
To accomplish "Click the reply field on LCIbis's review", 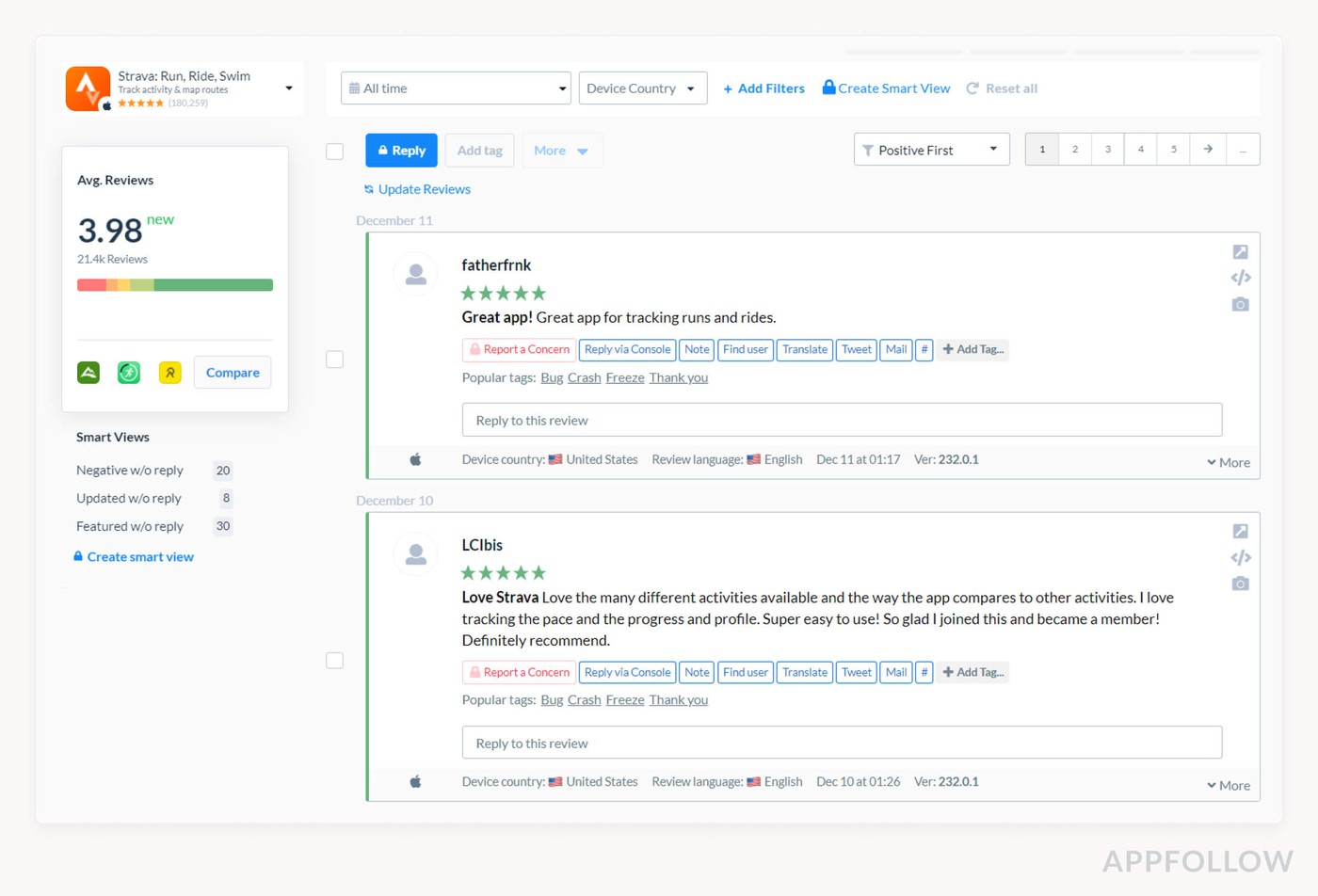I will (842, 743).
